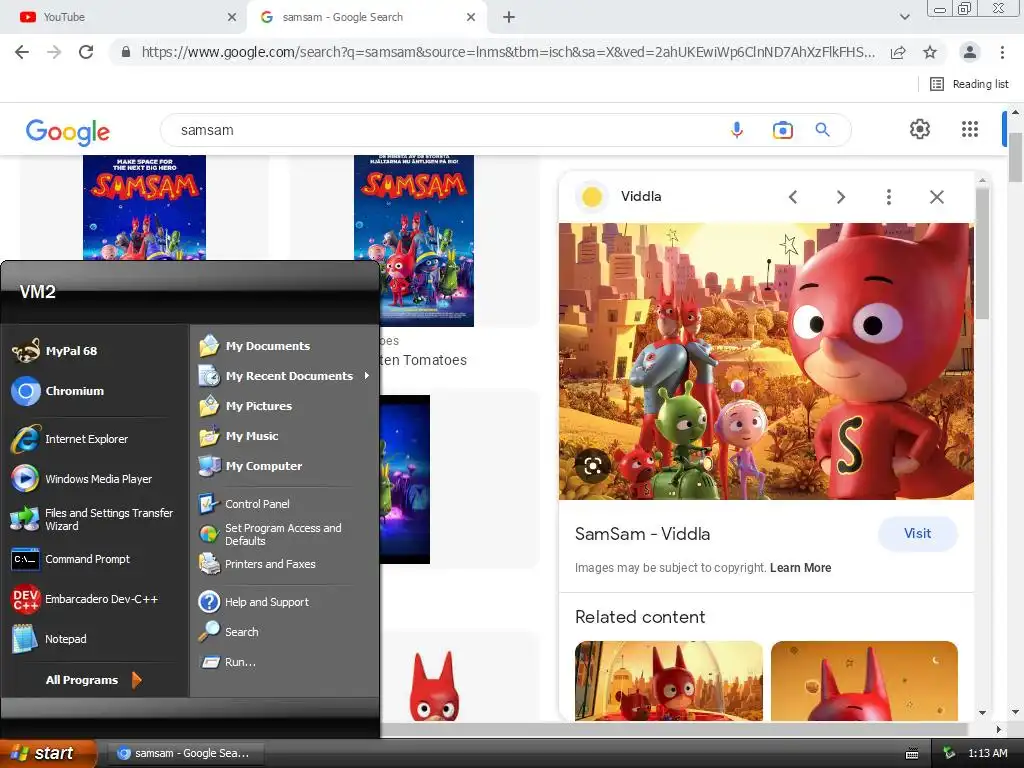Open My Music folder

tap(239, 436)
